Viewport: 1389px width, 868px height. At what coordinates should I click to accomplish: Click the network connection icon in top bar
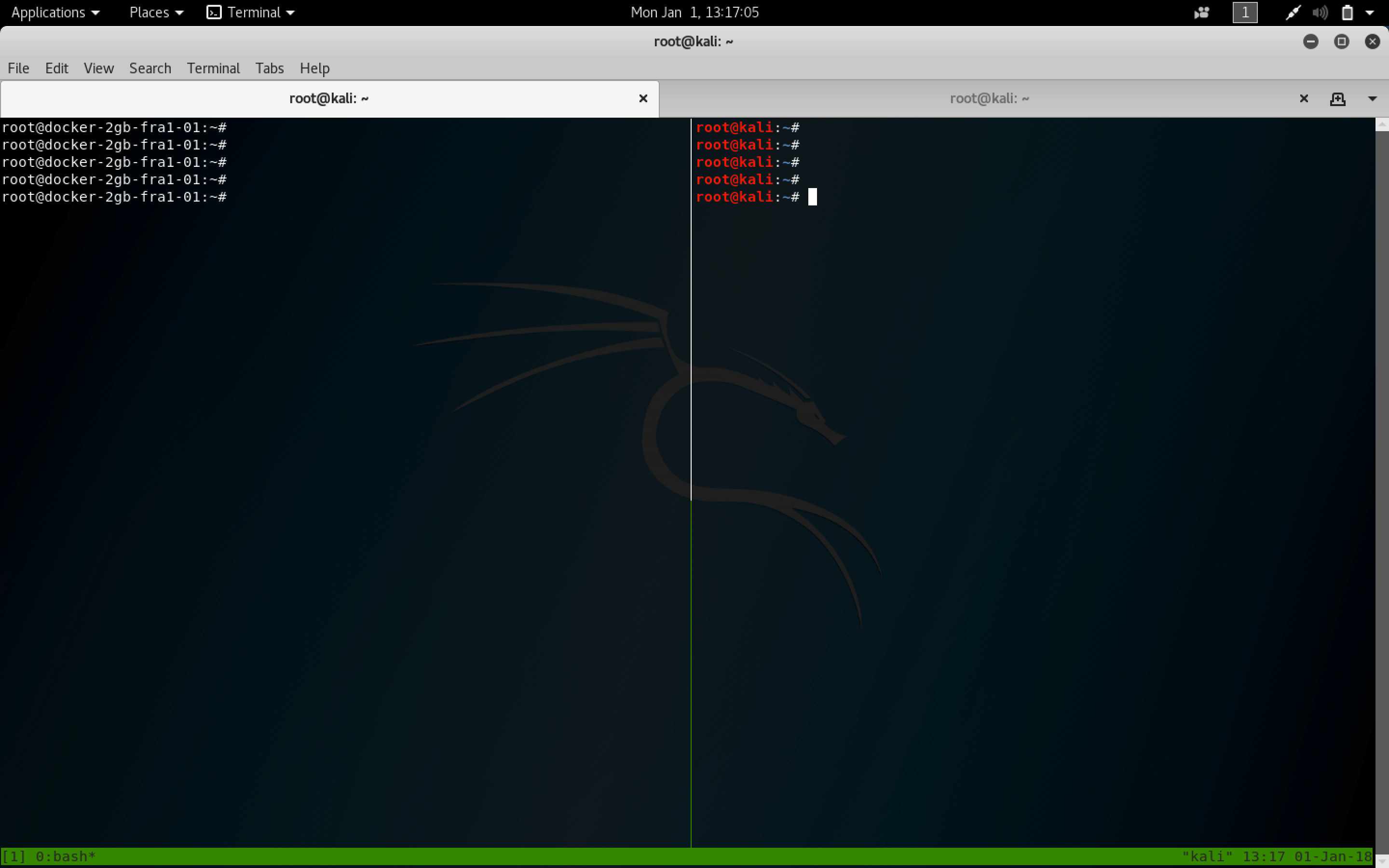[1292, 13]
